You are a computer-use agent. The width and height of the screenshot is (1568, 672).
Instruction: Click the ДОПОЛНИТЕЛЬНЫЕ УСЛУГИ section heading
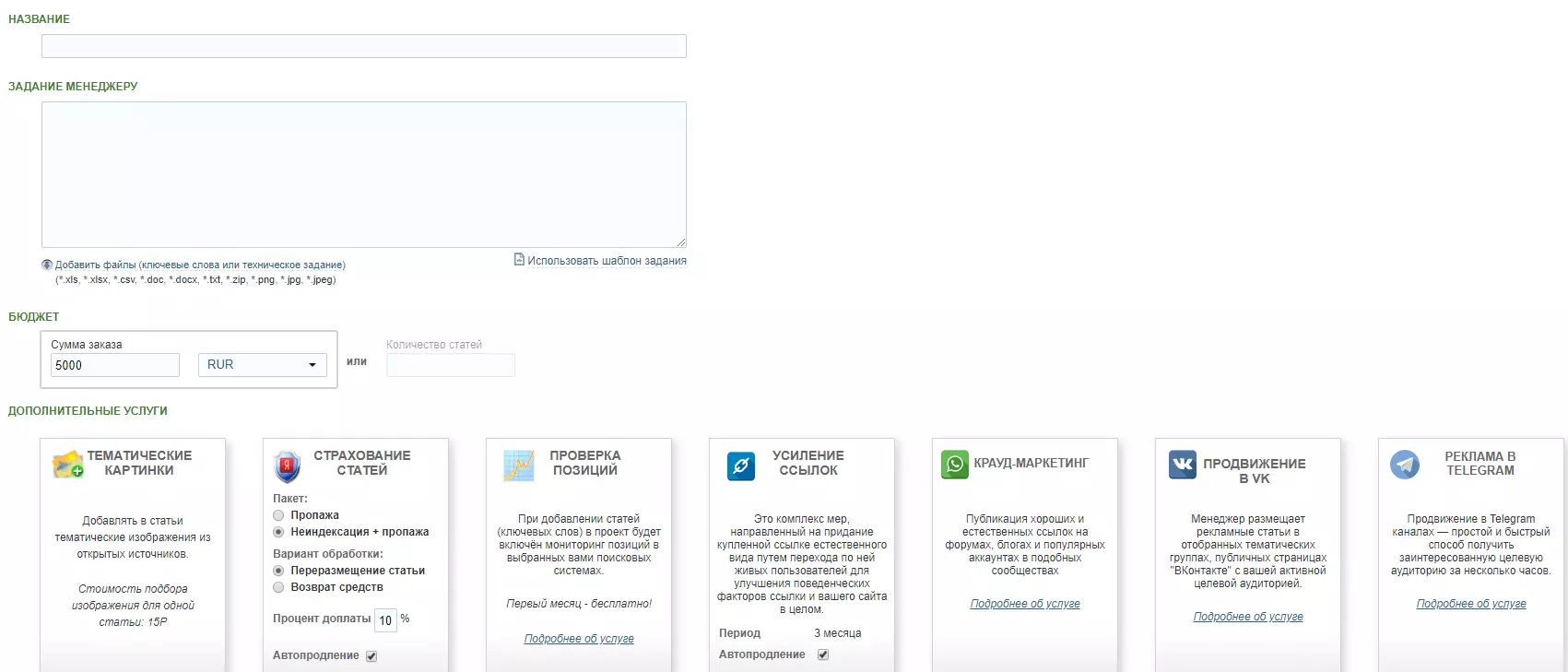pos(88,411)
